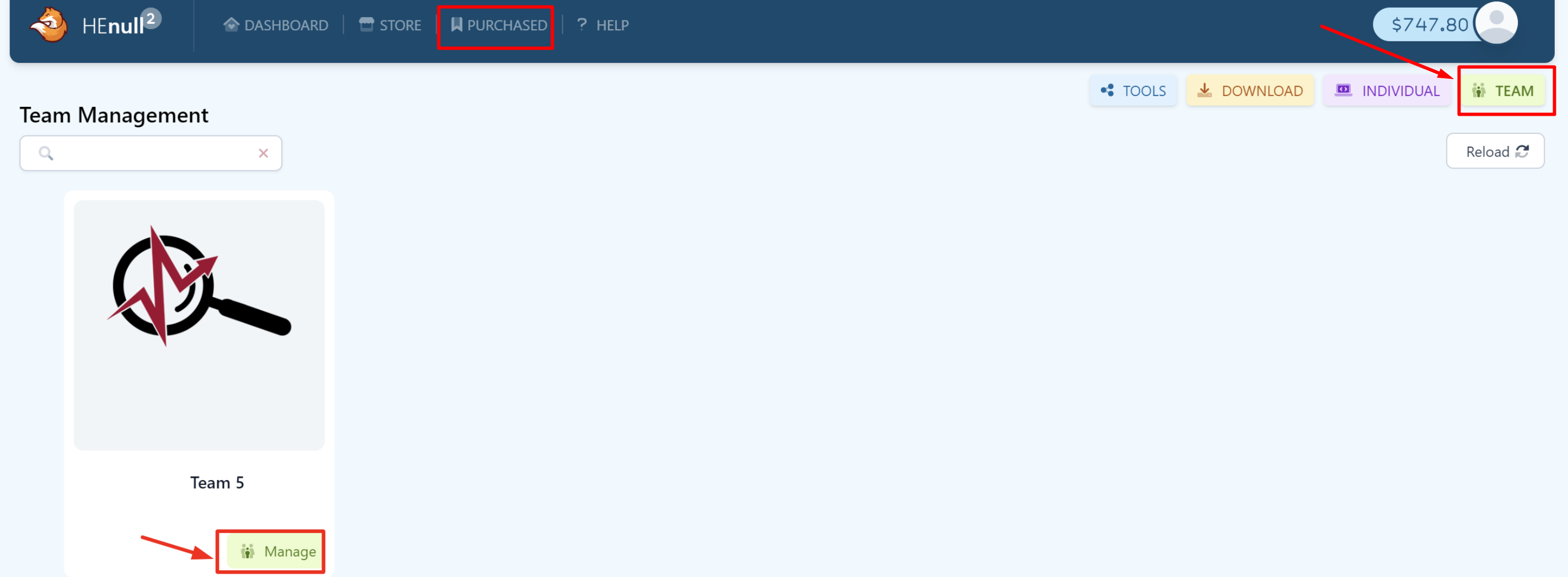The width and height of the screenshot is (1568, 577).
Task: Open the Team 5 logo thumbnail
Action: [199, 325]
